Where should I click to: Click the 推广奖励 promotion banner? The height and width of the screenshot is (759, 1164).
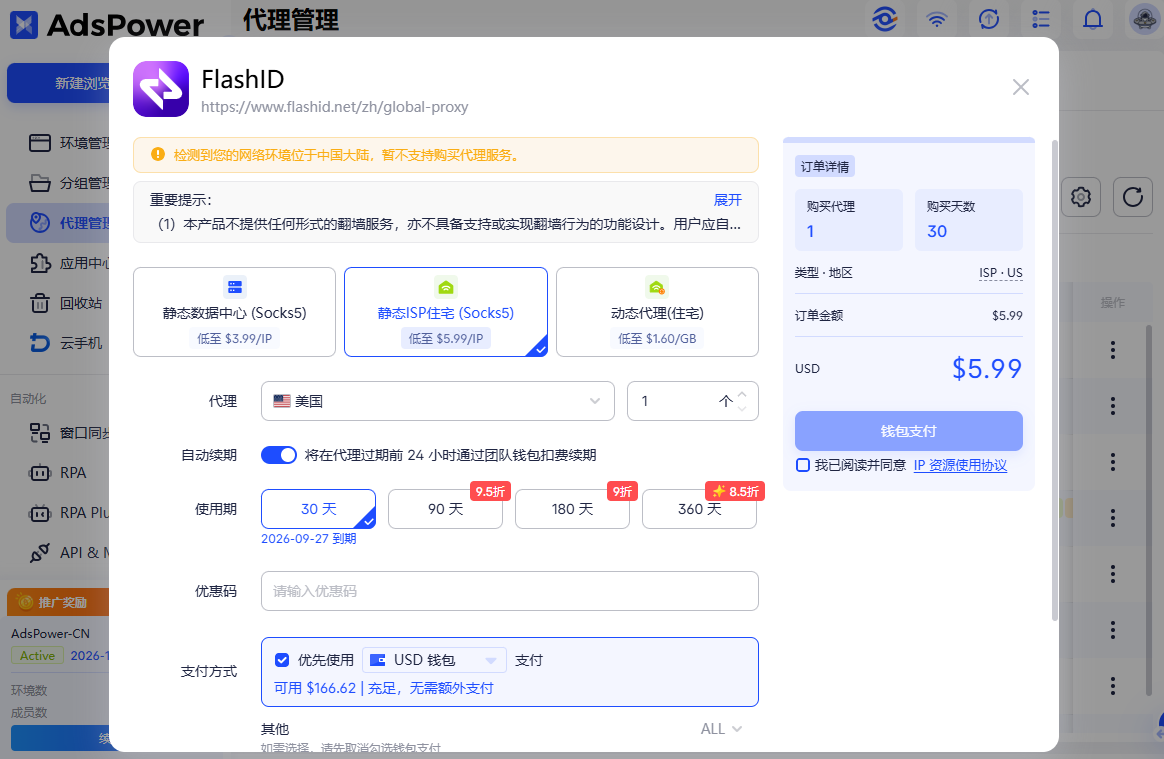(x=58, y=602)
